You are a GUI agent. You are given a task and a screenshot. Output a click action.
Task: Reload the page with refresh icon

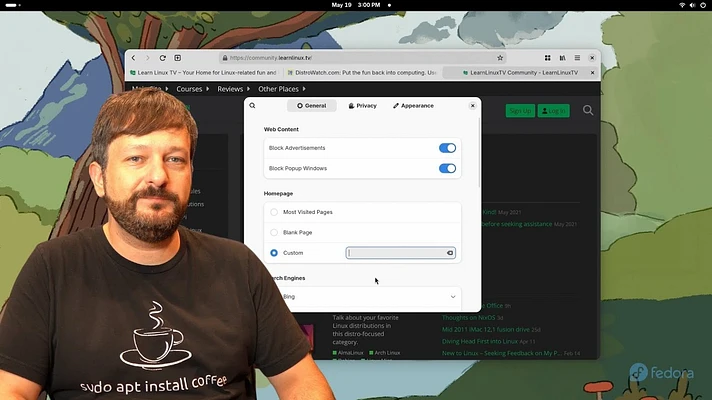tap(163, 58)
